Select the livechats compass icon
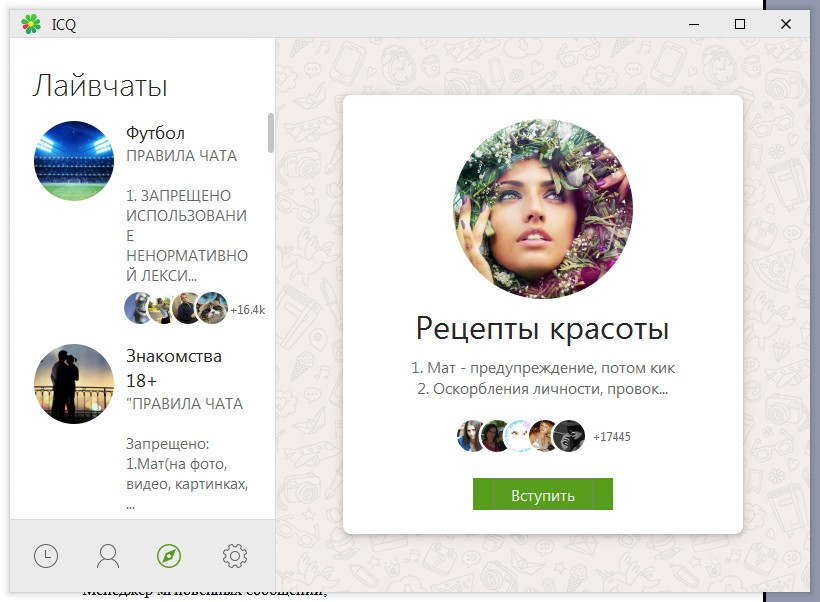This screenshot has height=602, width=820. click(x=169, y=556)
